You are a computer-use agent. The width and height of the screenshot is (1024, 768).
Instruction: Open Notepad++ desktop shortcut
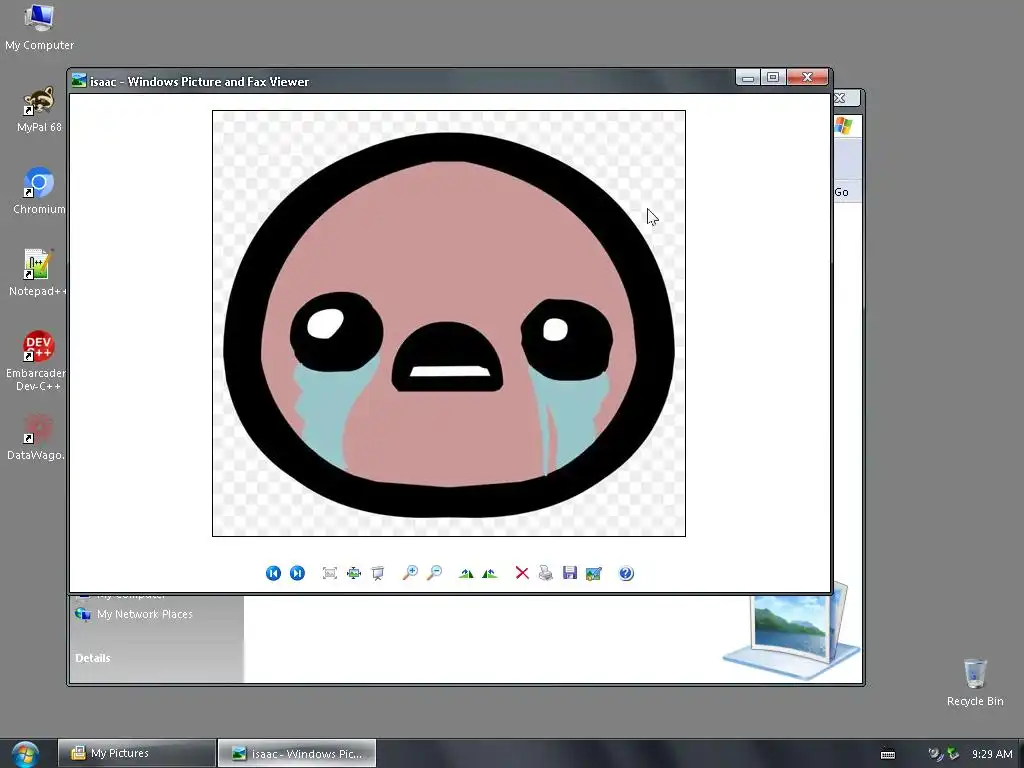click(x=37, y=273)
